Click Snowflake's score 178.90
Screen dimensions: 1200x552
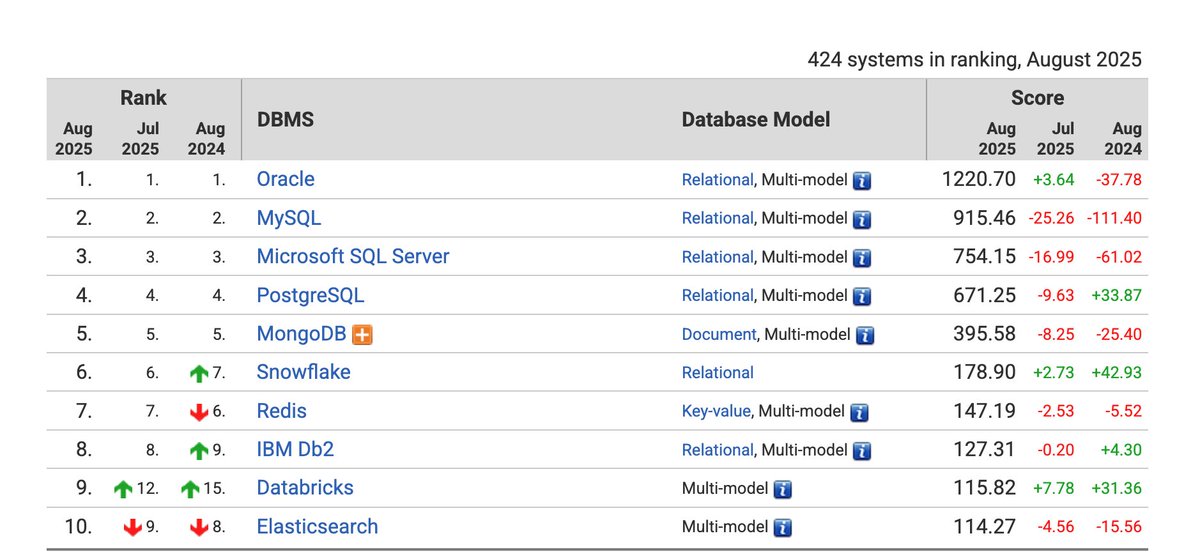(984, 372)
